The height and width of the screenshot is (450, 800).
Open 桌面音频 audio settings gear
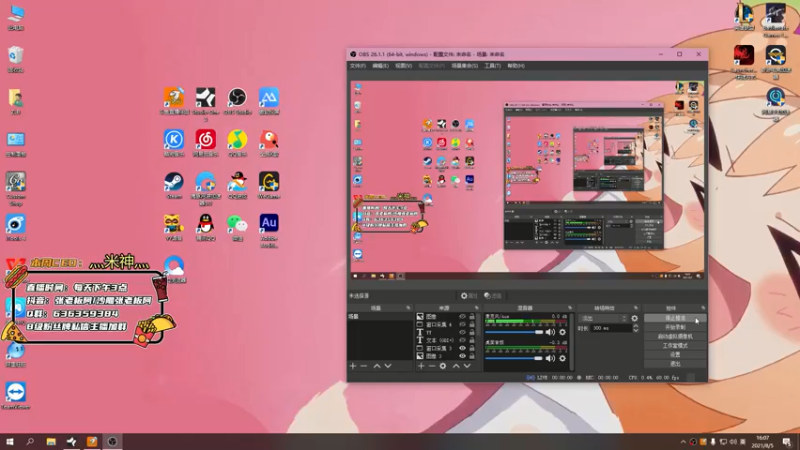(562, 358)
